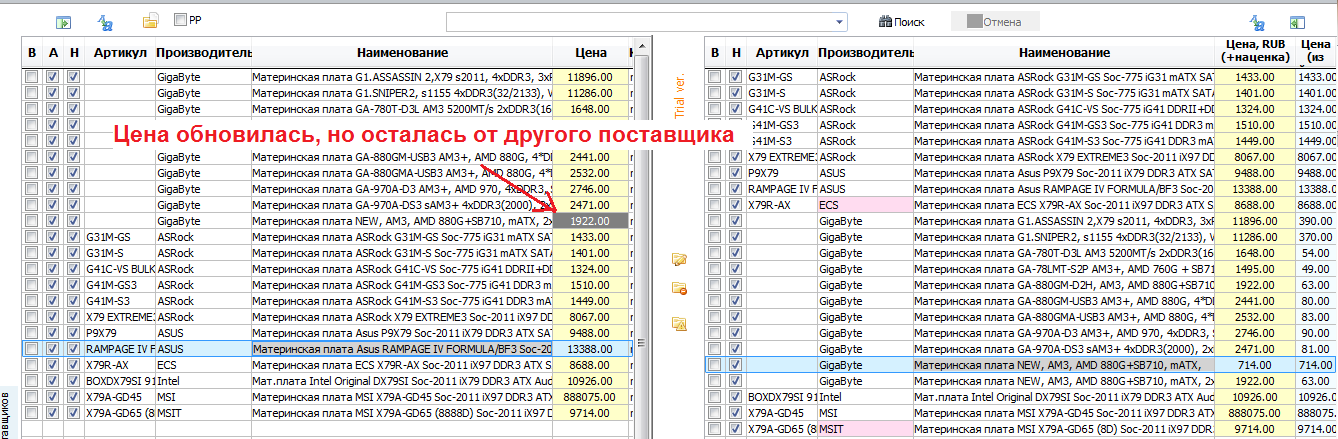Click price 2441.00 in the left table
This screenshot has height=439, width=1338.
coord(590,157)
